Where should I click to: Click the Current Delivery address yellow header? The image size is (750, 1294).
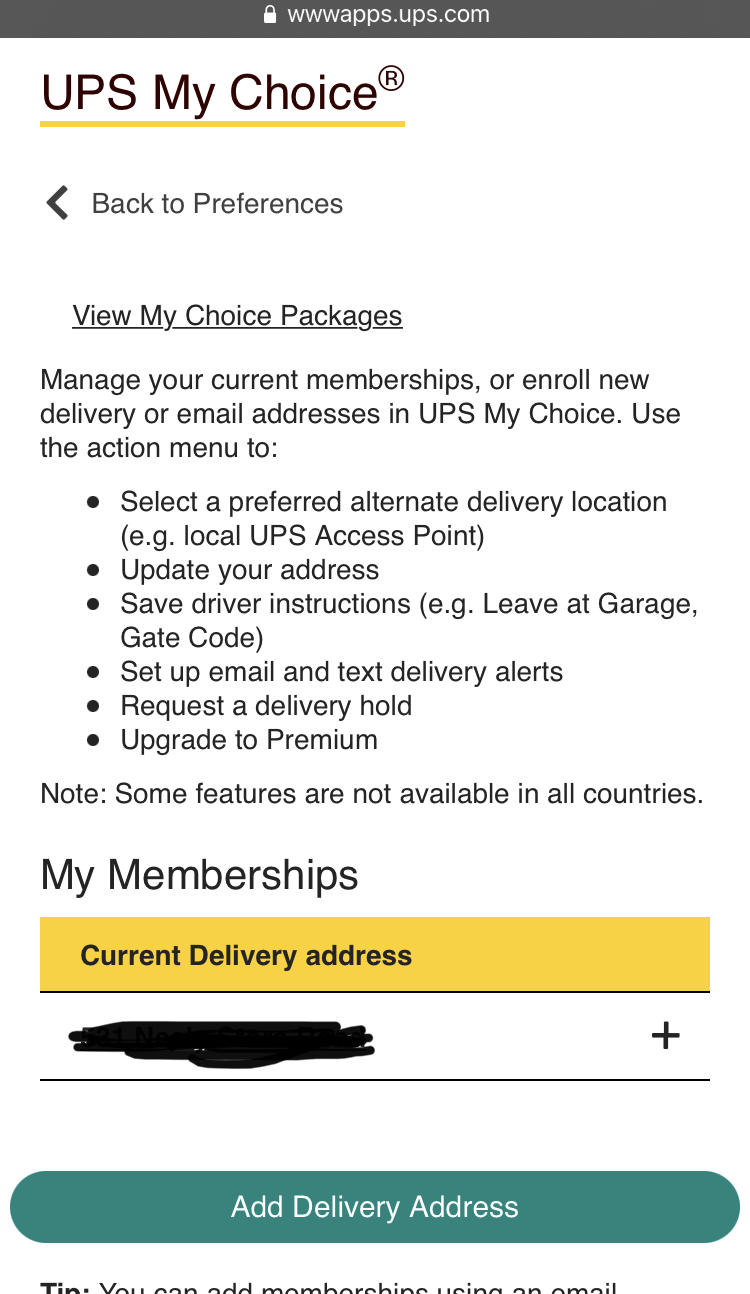click(x=374, y=955)
